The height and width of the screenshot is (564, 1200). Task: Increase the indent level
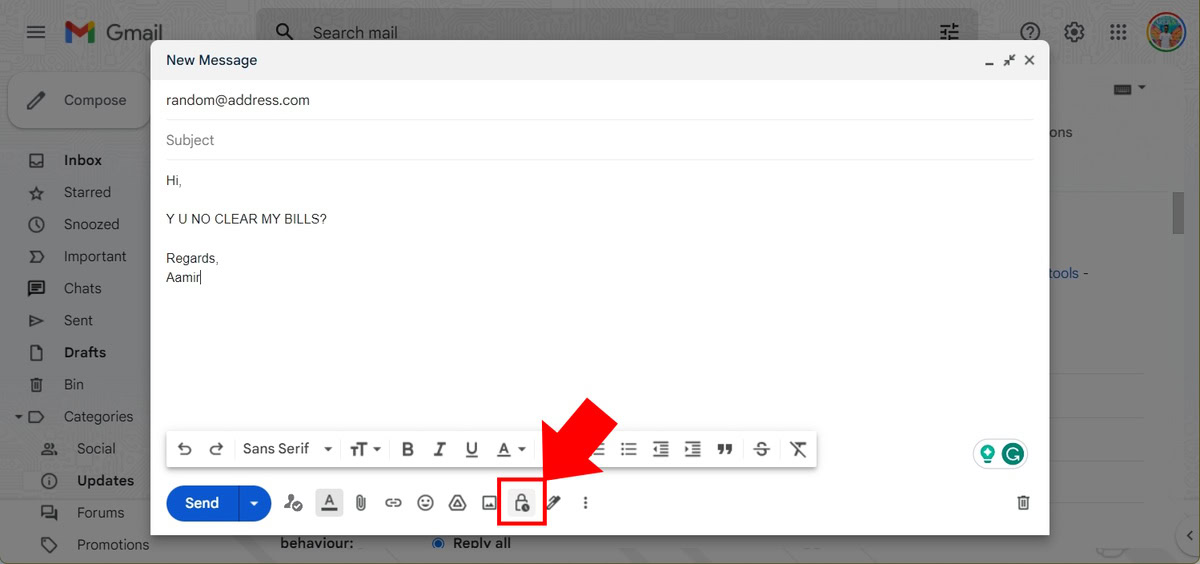[692, 449]
